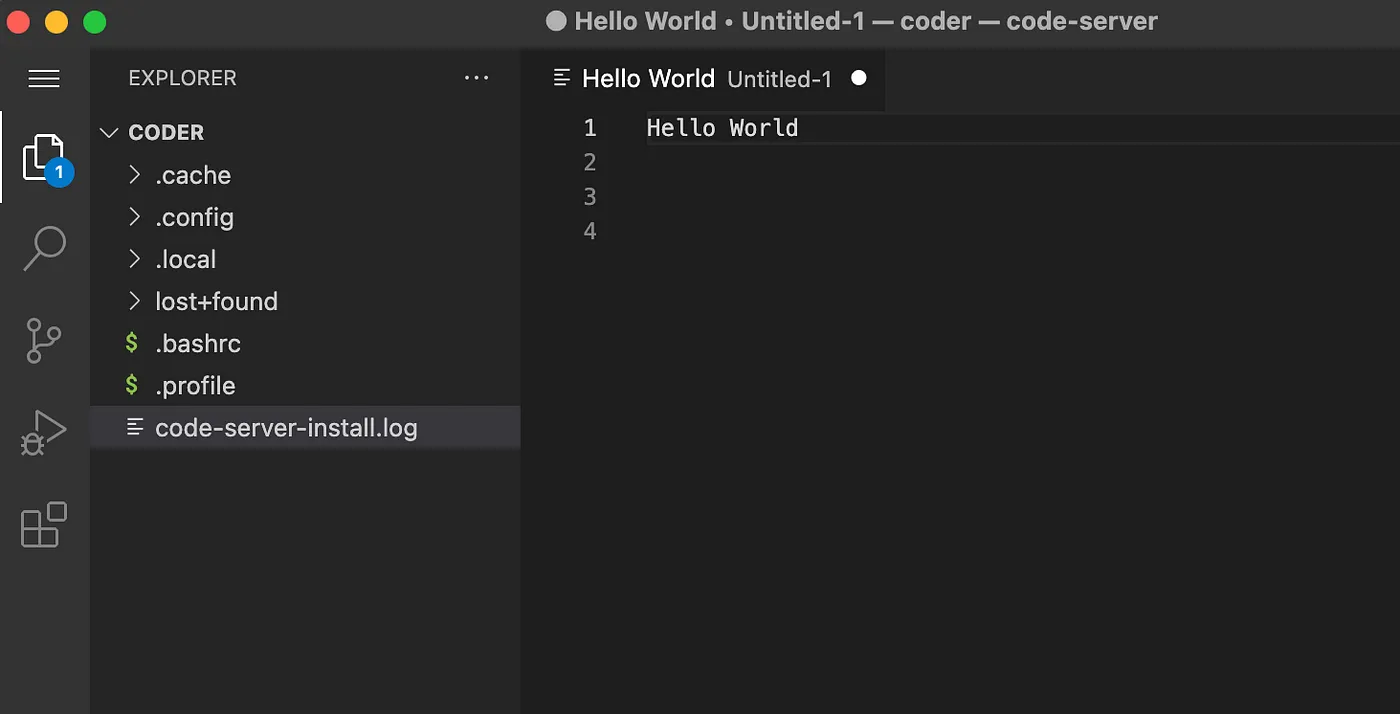Screen dimensions: 1400x714
Task: Click line number 3 in the gutter
Action: click(x=589, y=196)
